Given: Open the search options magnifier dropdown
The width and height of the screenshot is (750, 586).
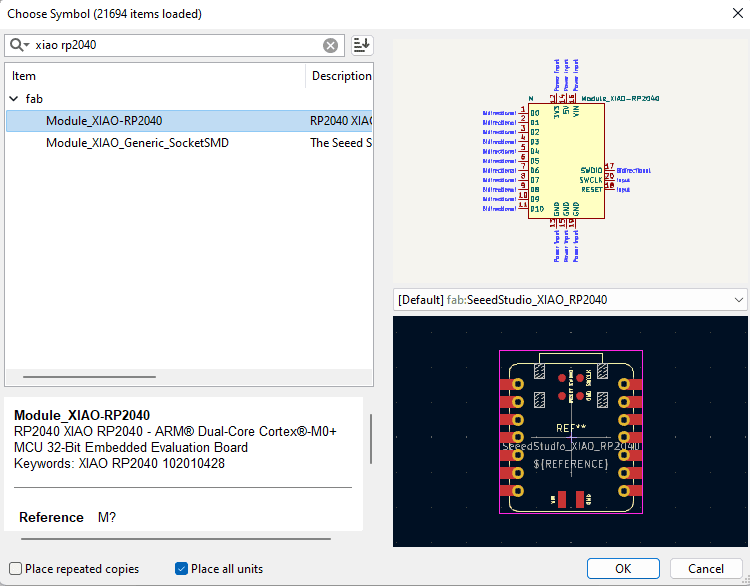Looking at the screenshot, I should (20, 45).
